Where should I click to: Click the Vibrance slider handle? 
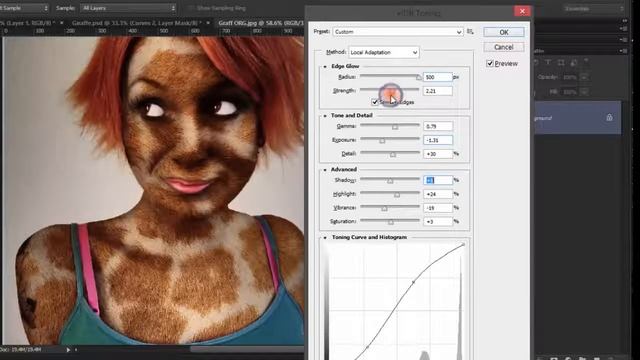tap(384, 209)
